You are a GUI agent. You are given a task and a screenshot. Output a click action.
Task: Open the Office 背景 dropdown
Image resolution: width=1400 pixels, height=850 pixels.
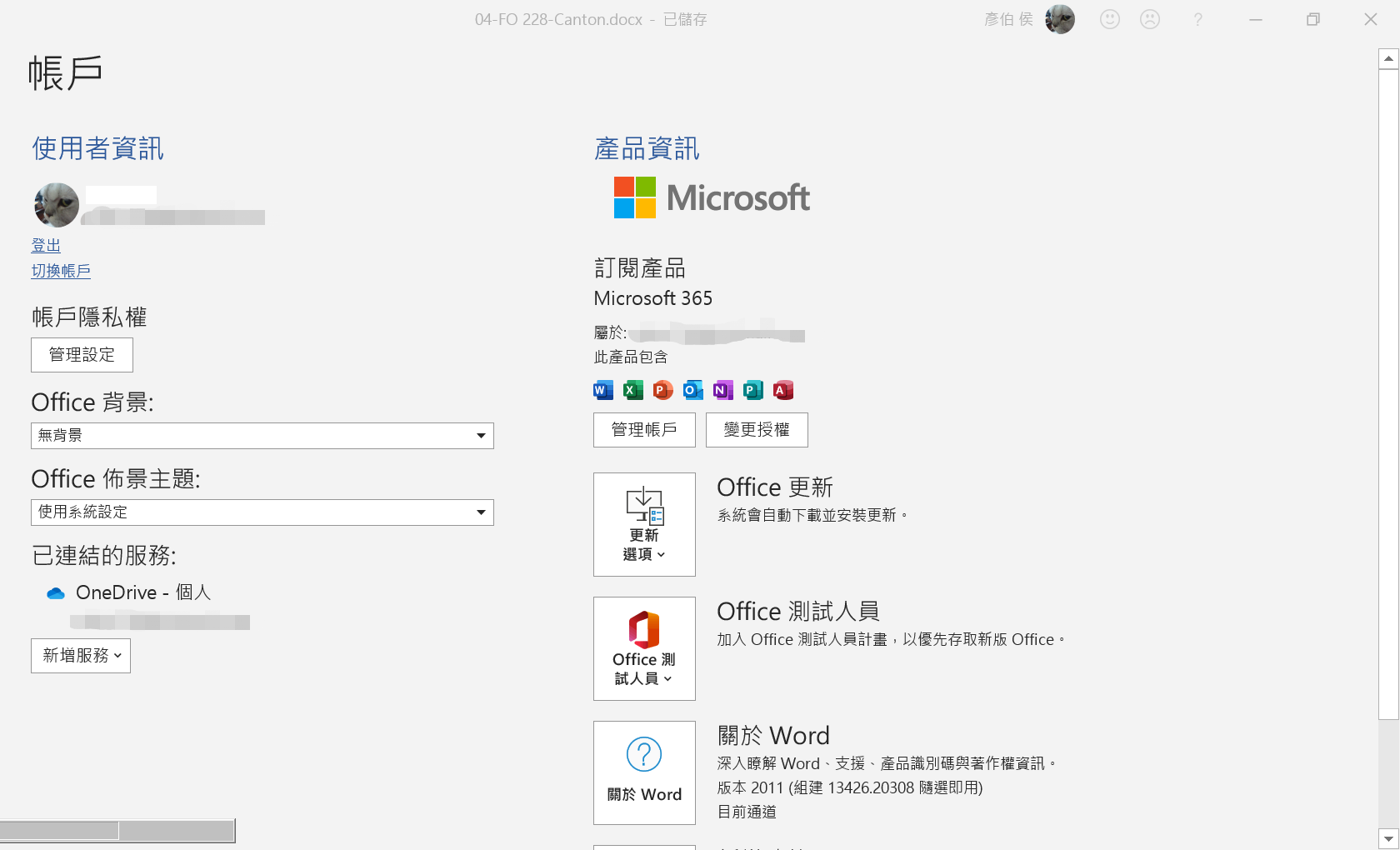point(262,436)
